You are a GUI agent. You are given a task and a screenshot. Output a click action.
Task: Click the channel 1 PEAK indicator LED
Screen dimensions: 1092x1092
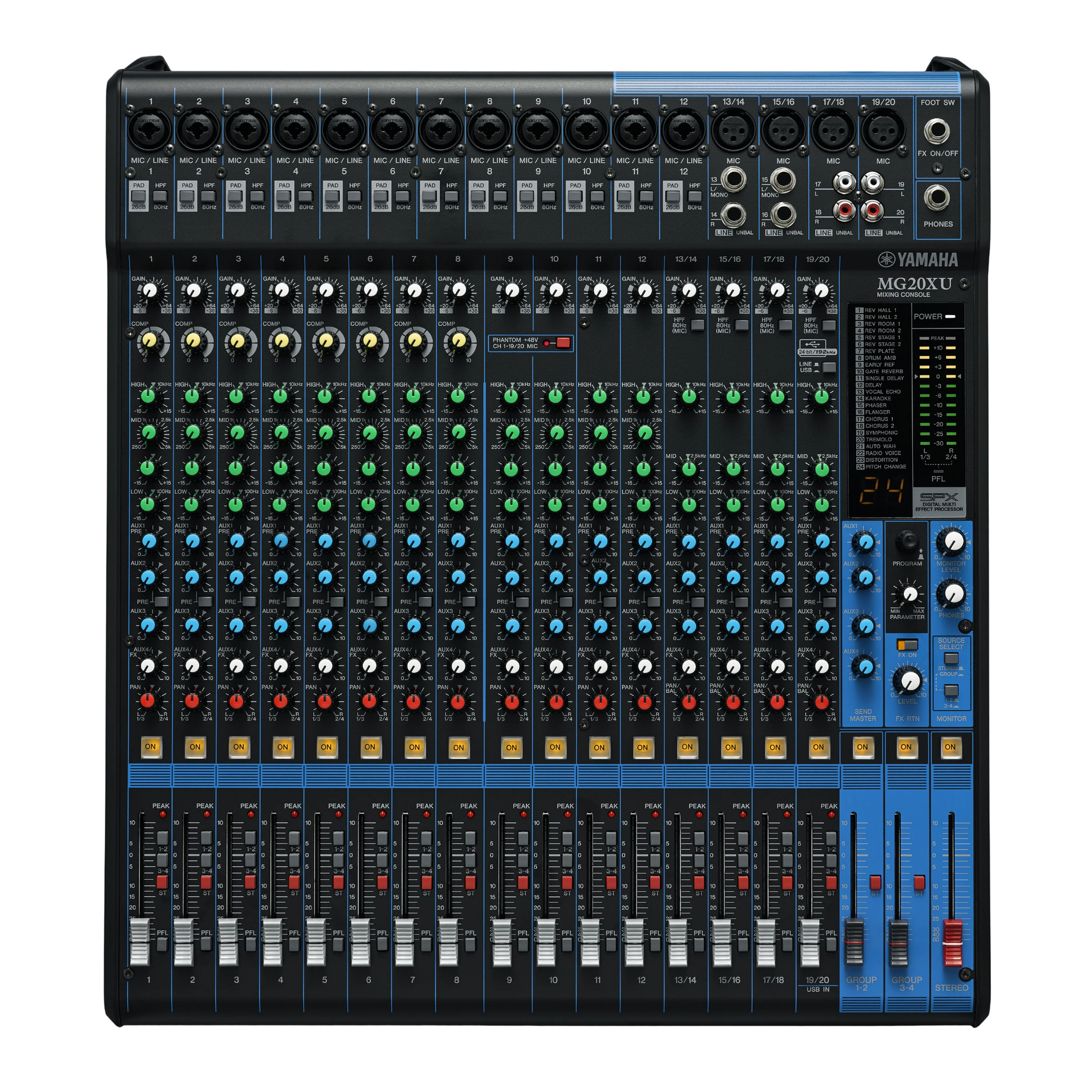point(162,814)
